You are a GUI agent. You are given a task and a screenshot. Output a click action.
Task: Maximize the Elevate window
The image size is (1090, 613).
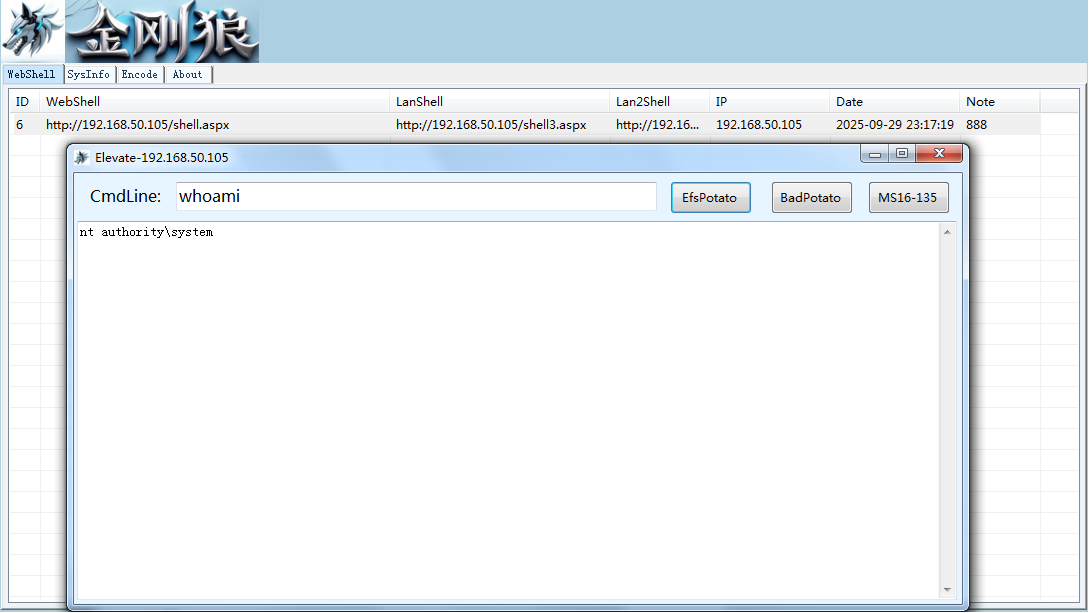(902, 154)
